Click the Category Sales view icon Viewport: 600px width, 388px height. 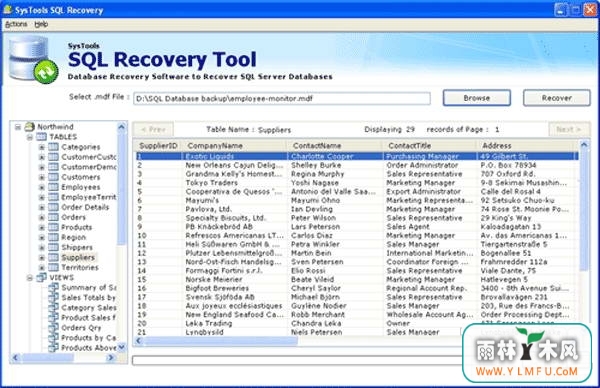point(54,307)
